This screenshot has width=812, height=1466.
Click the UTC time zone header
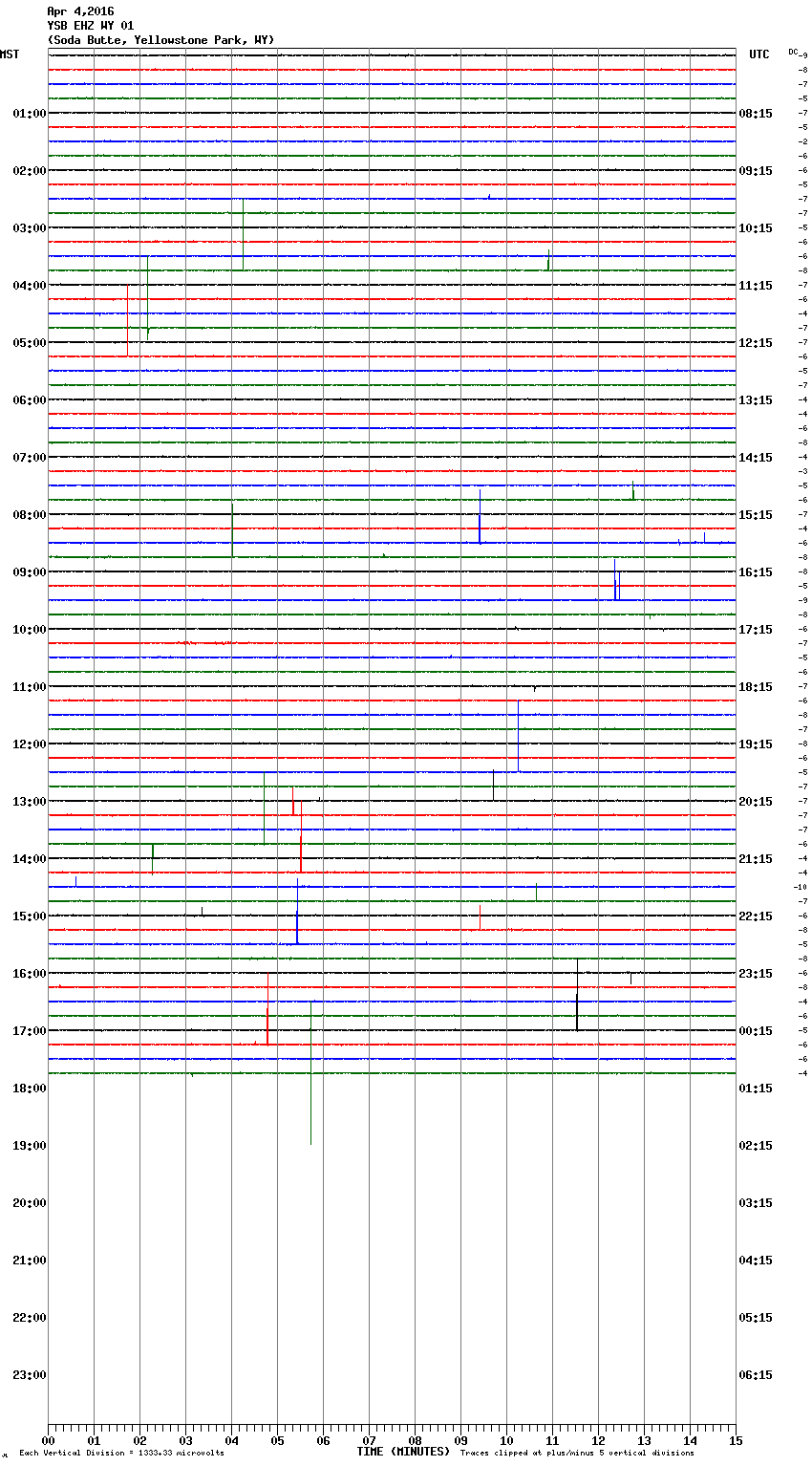click(x=759, y=54)
